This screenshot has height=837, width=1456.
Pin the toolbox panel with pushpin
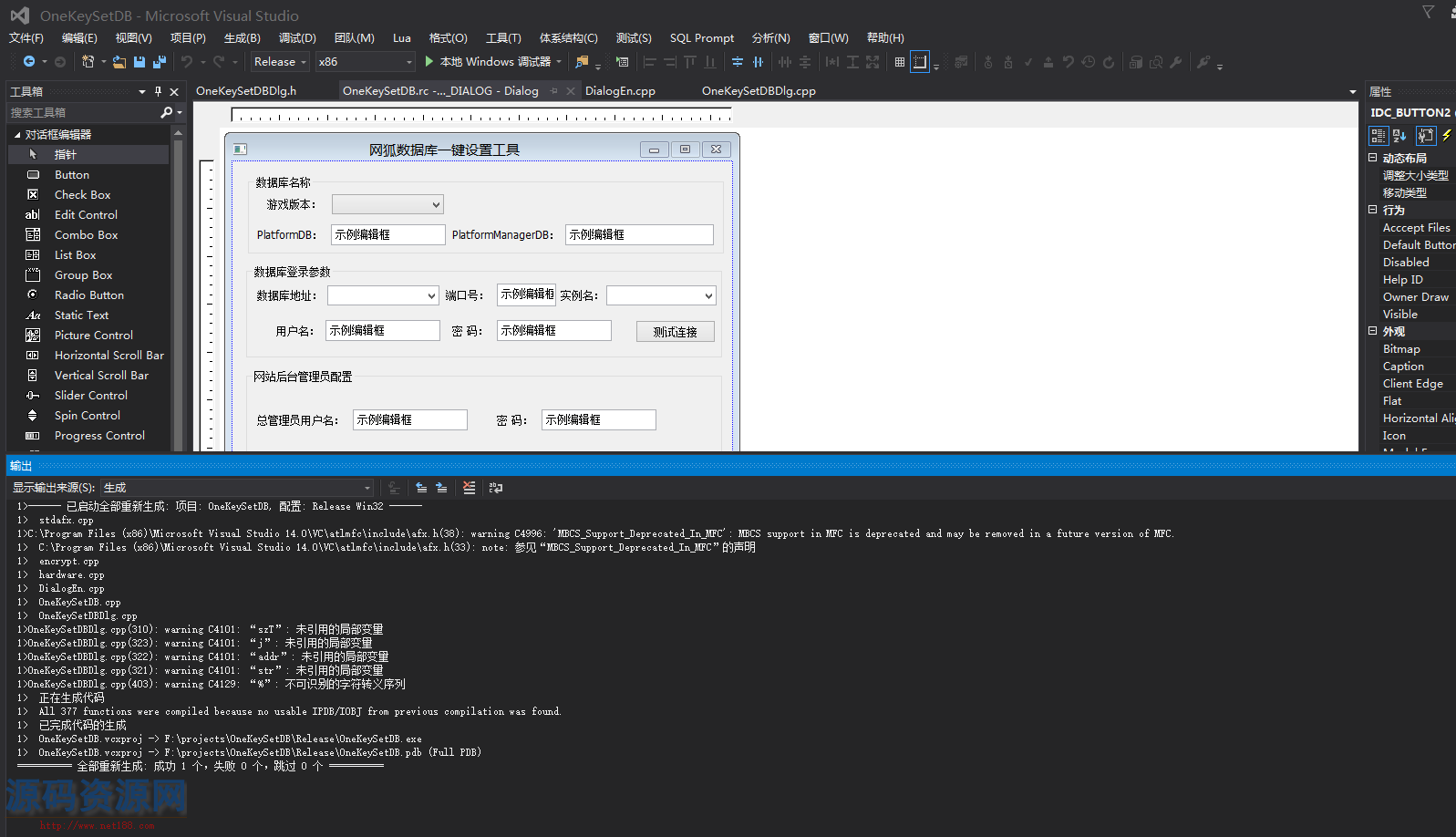158,91
